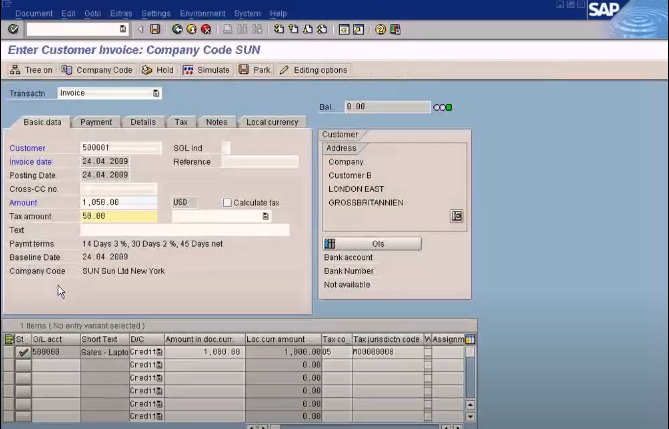The image size is (669, 429).
Task: Click item table scroll down arrow
Action: coord(470,417)
